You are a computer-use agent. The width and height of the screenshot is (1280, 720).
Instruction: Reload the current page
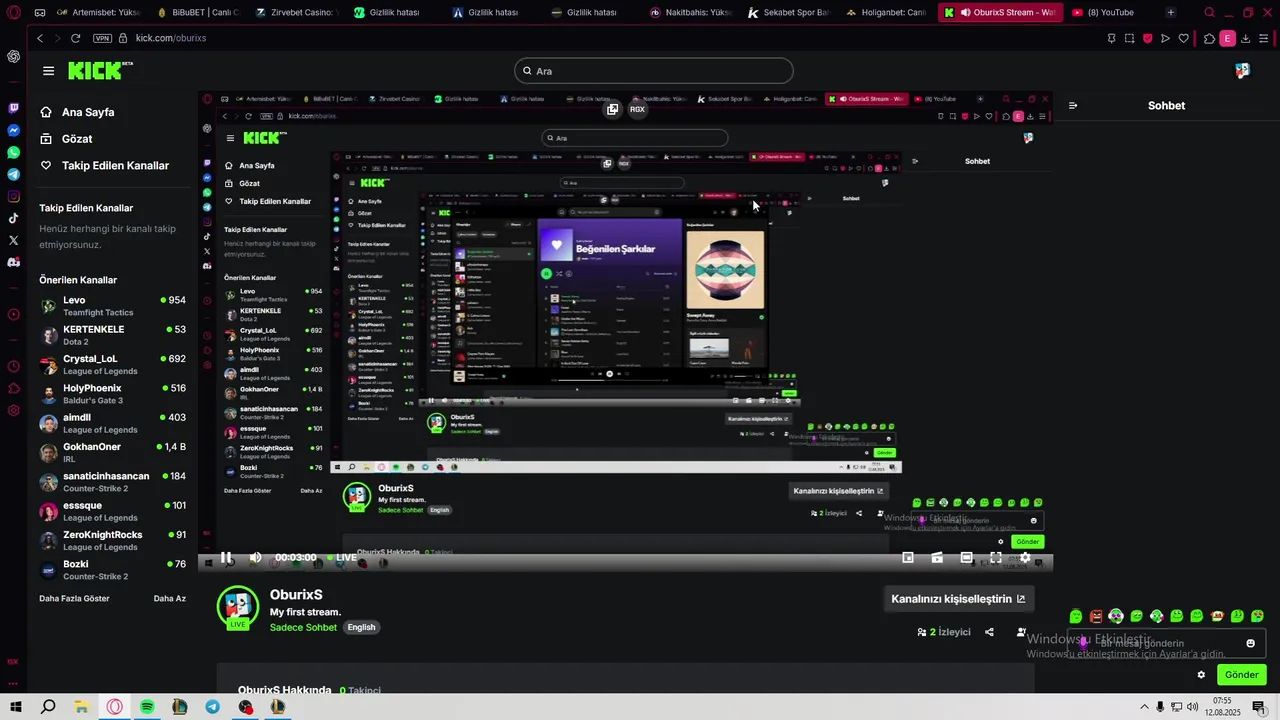pyautogui.click(x=75, y=38)
